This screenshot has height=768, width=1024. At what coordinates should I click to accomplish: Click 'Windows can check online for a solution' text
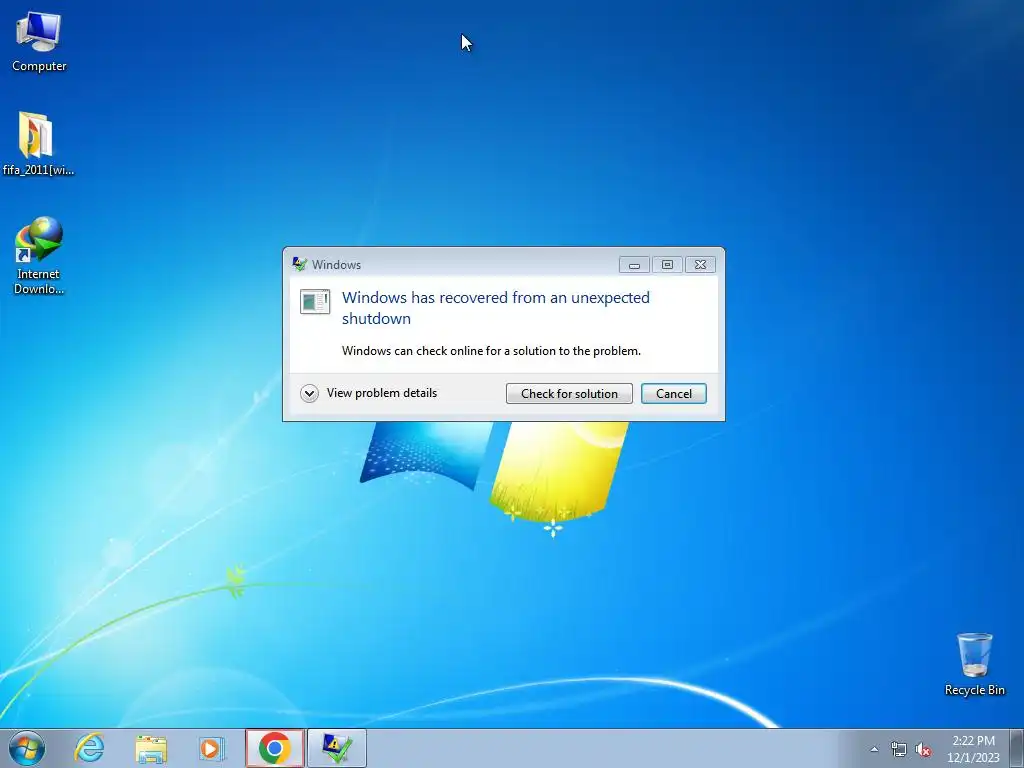(x=491, y=351)
